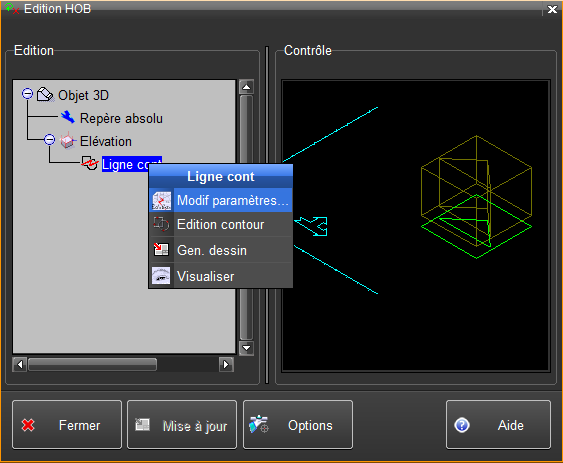Image resolution: width=563 pixels, height=463 pixels.
Task: Click the Edition contour icon in context menu
Action: coord(161,224)
